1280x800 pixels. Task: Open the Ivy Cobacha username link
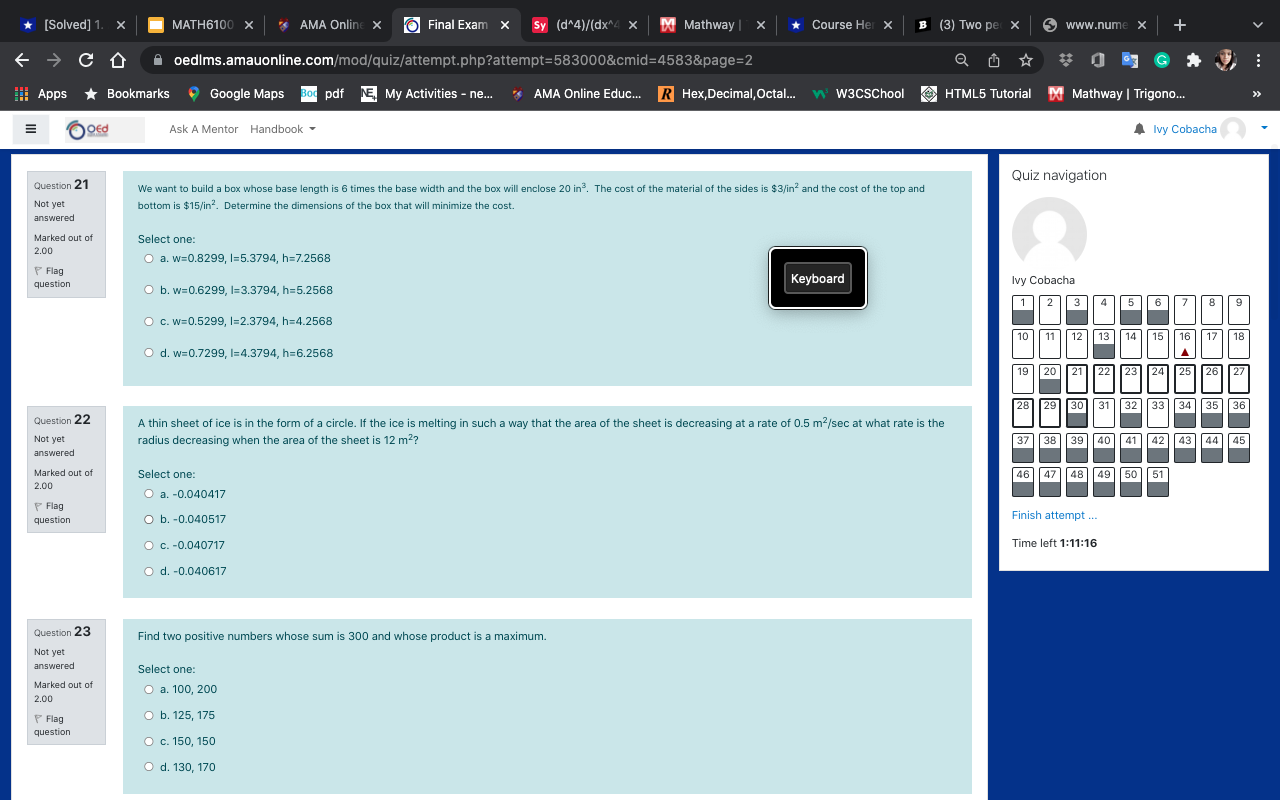(x=1185, y=129)
